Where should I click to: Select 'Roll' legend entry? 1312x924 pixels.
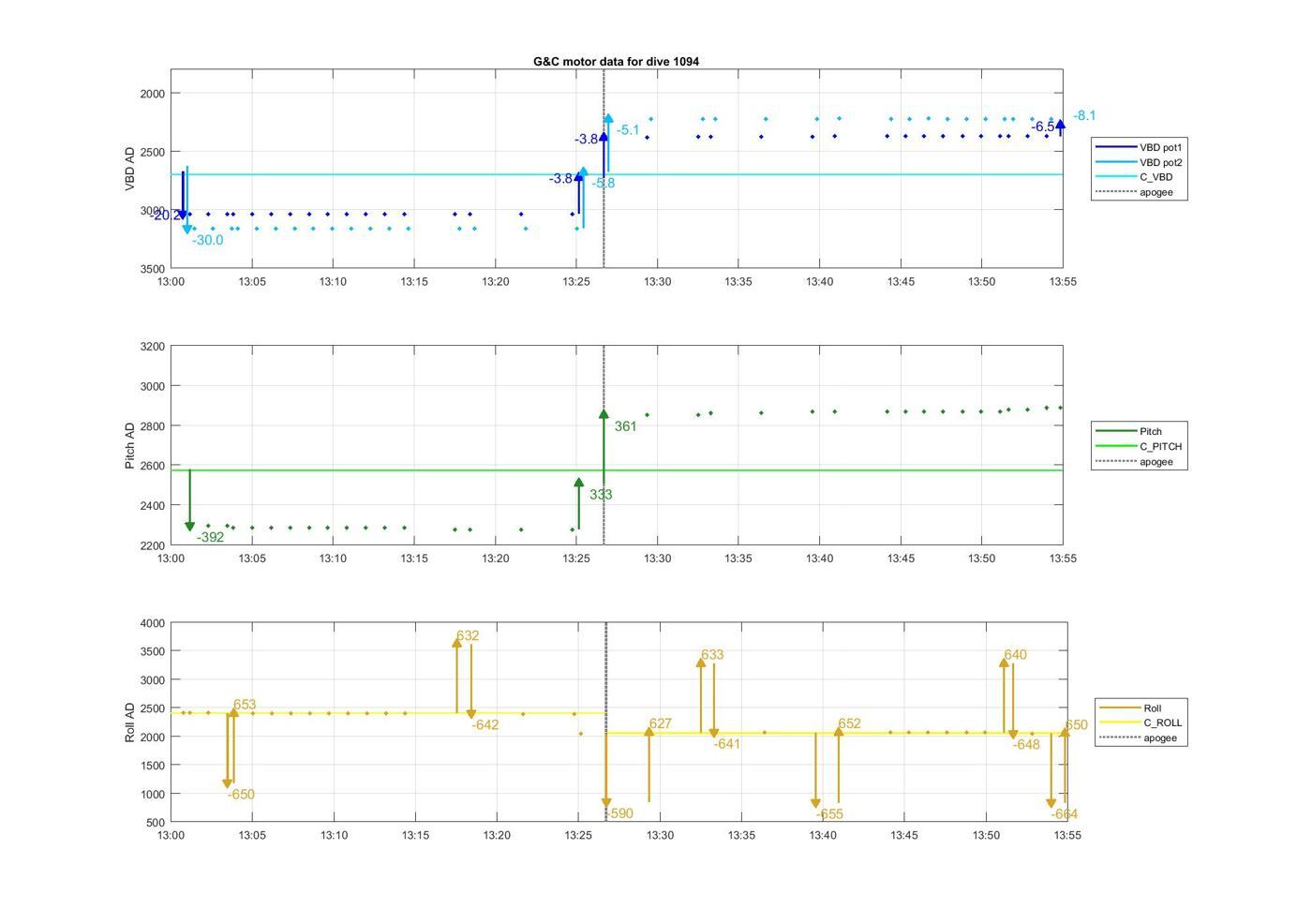pos(1141,708)
